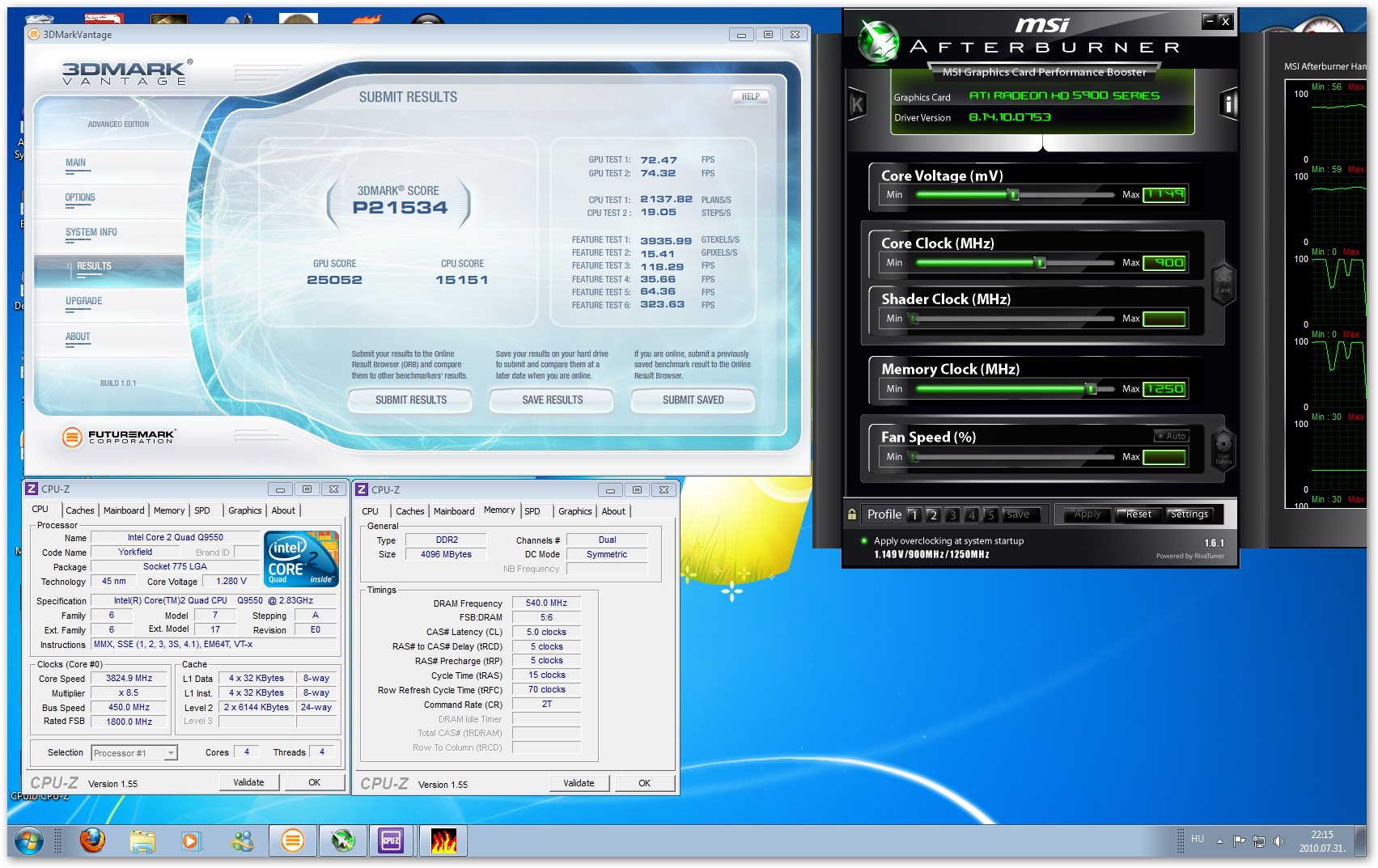
Task: Toggle the Fan Speed Auto button
Action: 1171,436
